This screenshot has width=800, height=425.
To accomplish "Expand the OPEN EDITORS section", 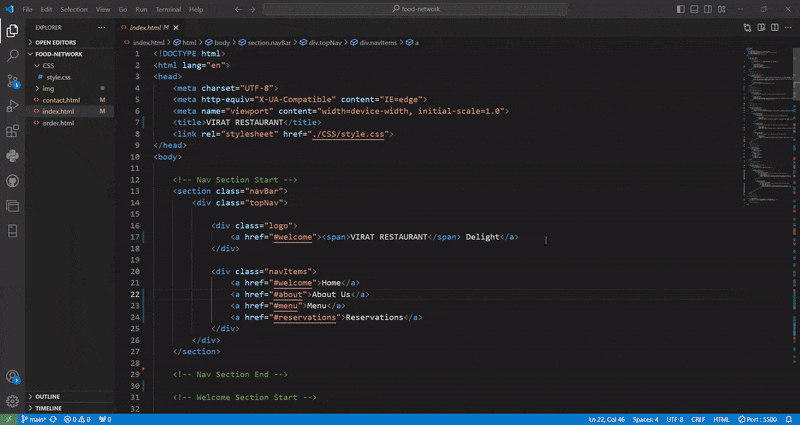I will tap(58, 43).
